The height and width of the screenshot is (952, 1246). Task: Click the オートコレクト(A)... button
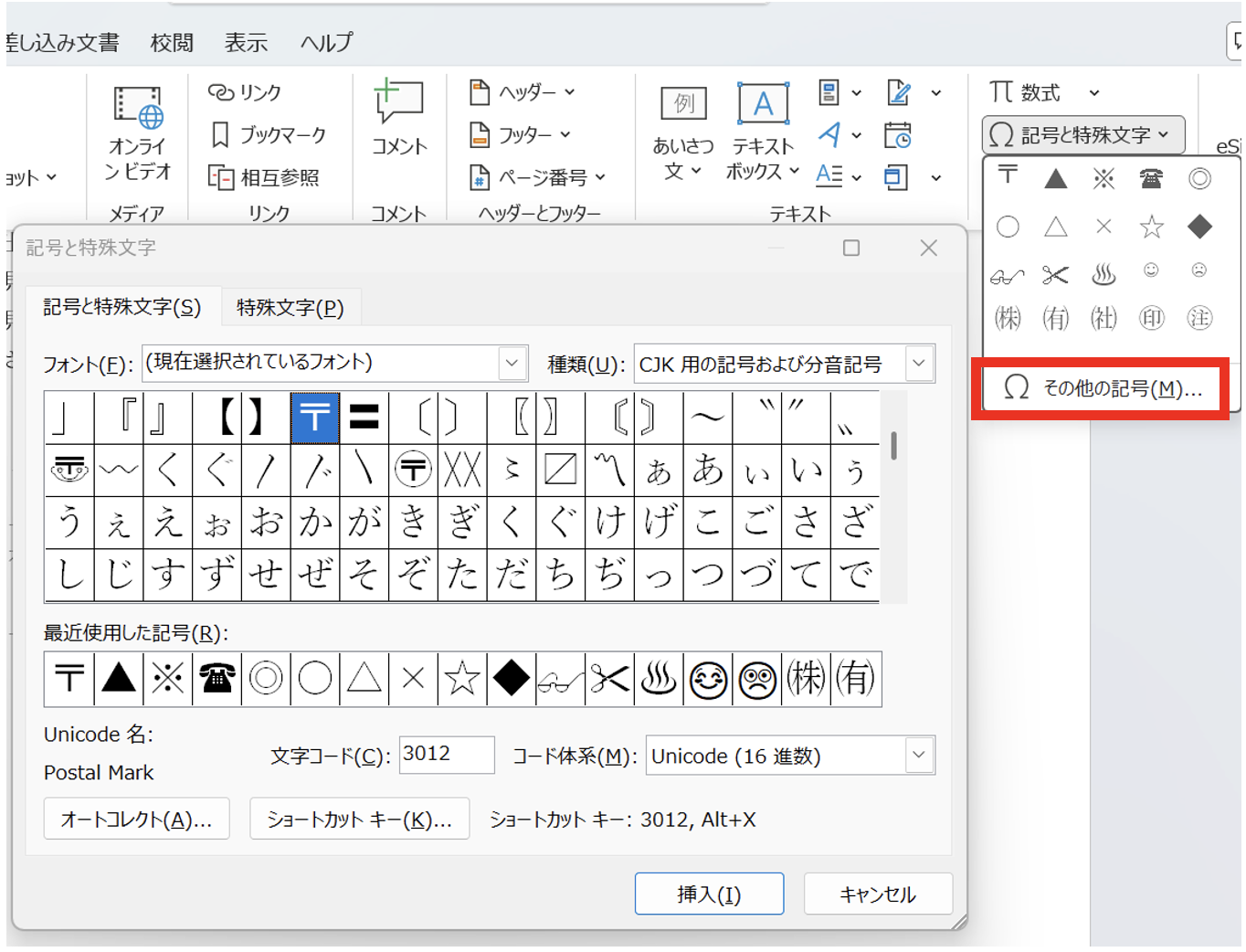pyautogui.click(x=136, y=820)
